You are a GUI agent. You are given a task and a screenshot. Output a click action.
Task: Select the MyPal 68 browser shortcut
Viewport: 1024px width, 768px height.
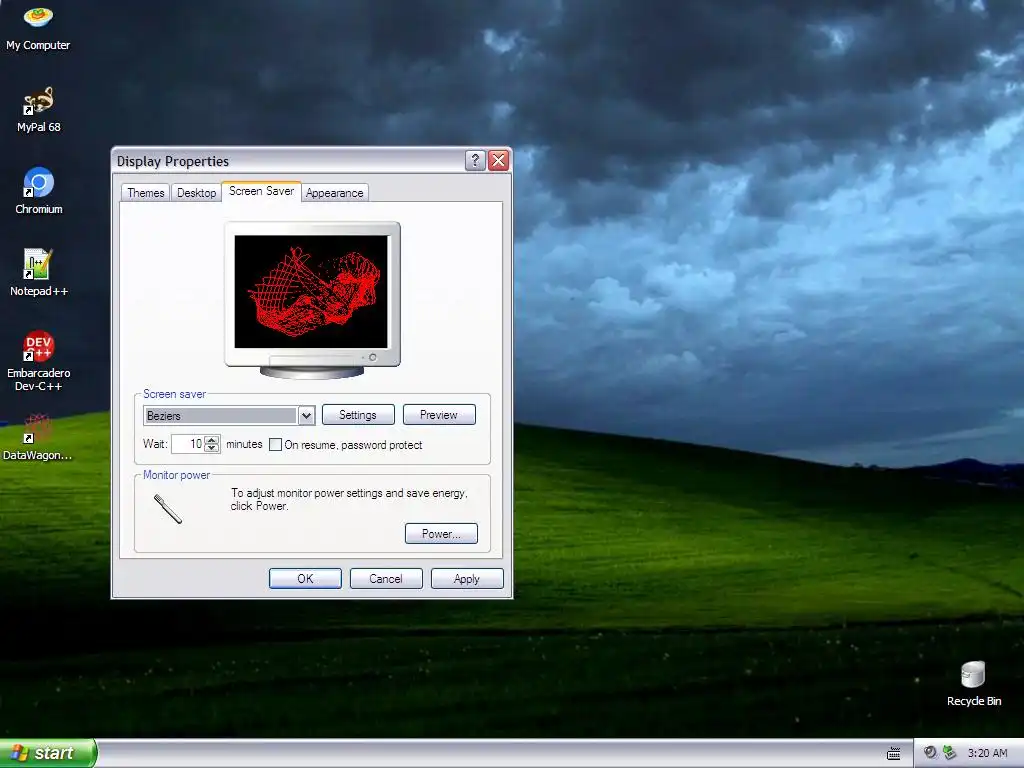38,110
